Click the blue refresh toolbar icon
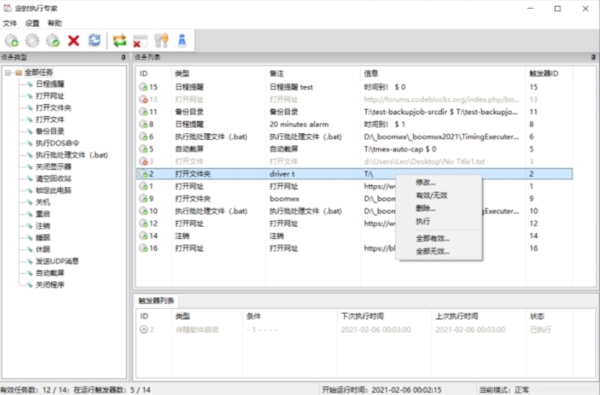 tap(95, 40)
